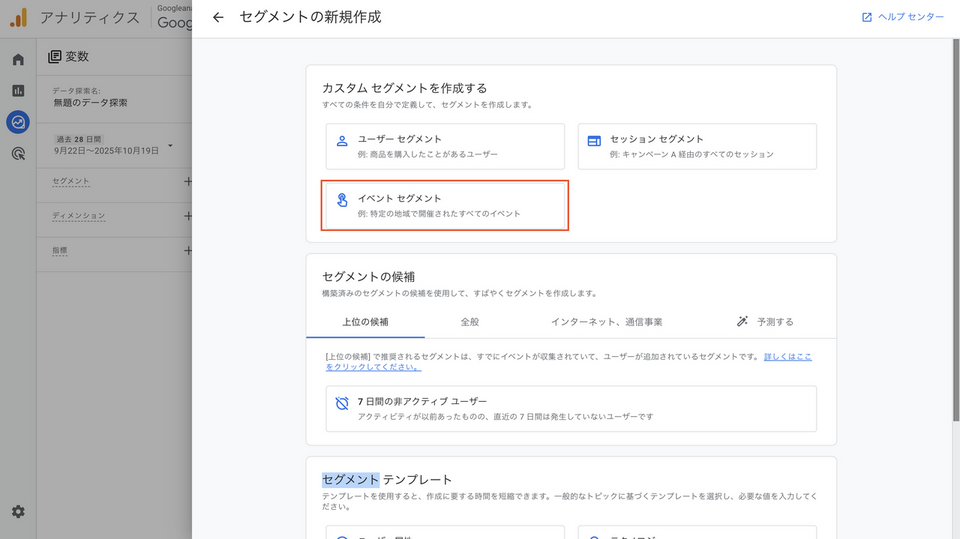Select 7 日間の非アクティブ ユーザー suggestion
The height and width of the screenshot is (539, 960).
[571, 408]
